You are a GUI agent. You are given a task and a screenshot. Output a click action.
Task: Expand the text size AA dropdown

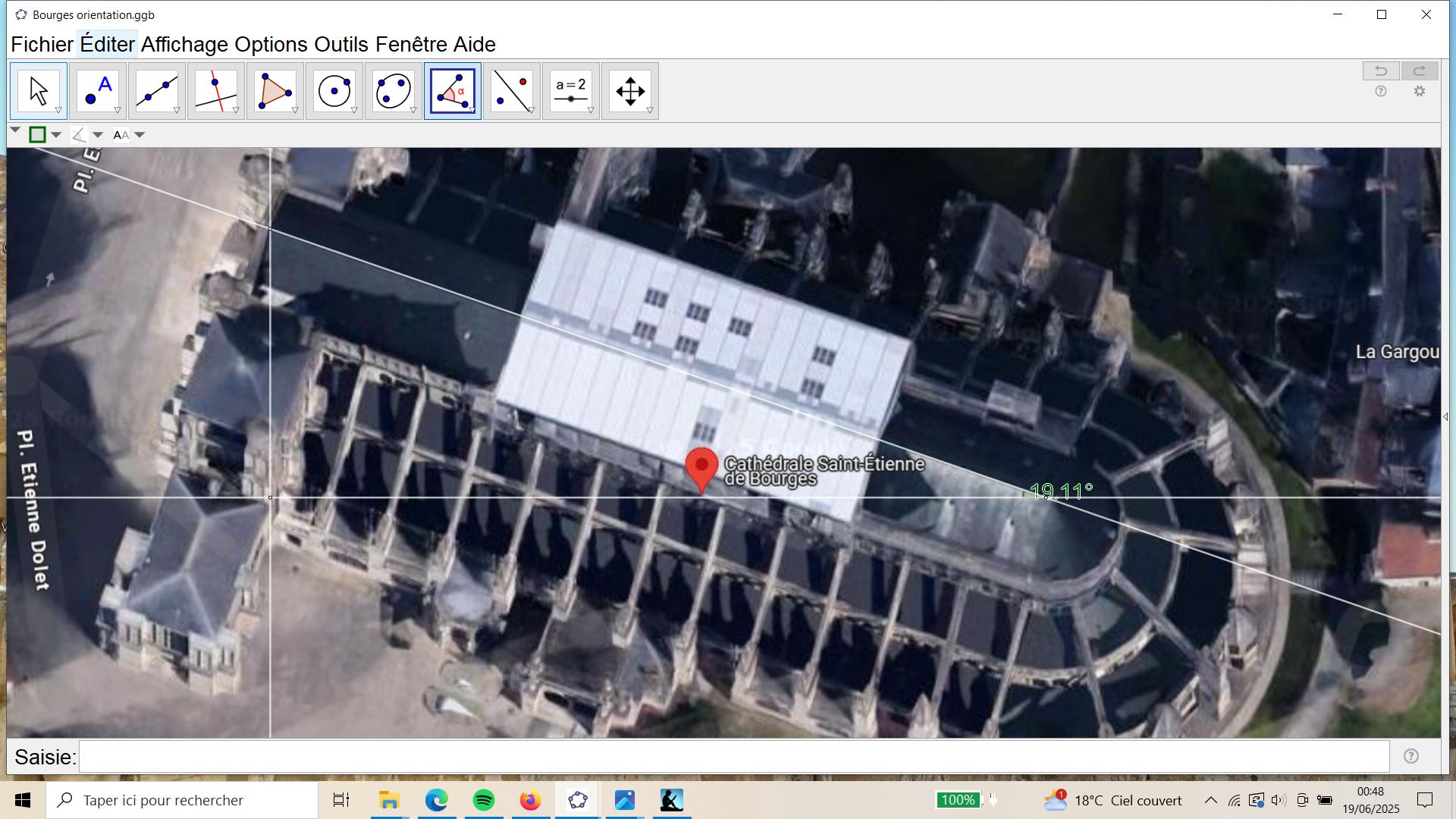139,136
